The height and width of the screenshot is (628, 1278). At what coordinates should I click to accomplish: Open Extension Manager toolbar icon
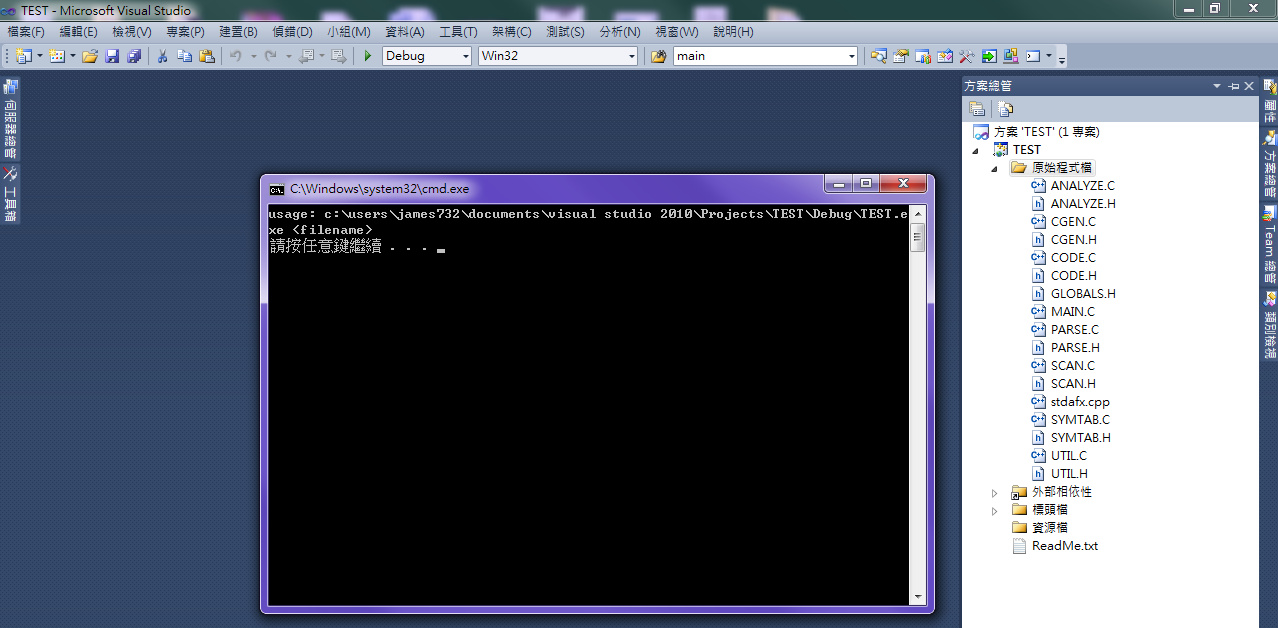point(1010,56)
